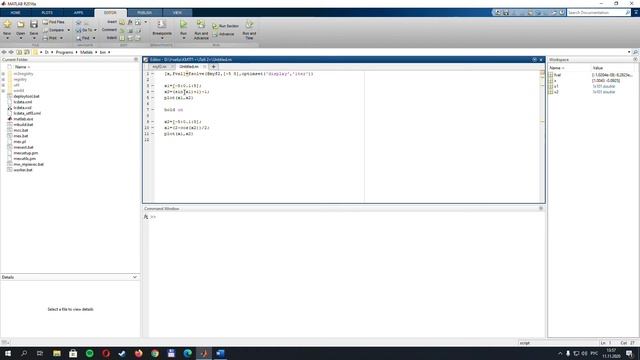Screen dimensions: 640x360
Task: Switch to the APPS ribbon tab
Action: 78,13
